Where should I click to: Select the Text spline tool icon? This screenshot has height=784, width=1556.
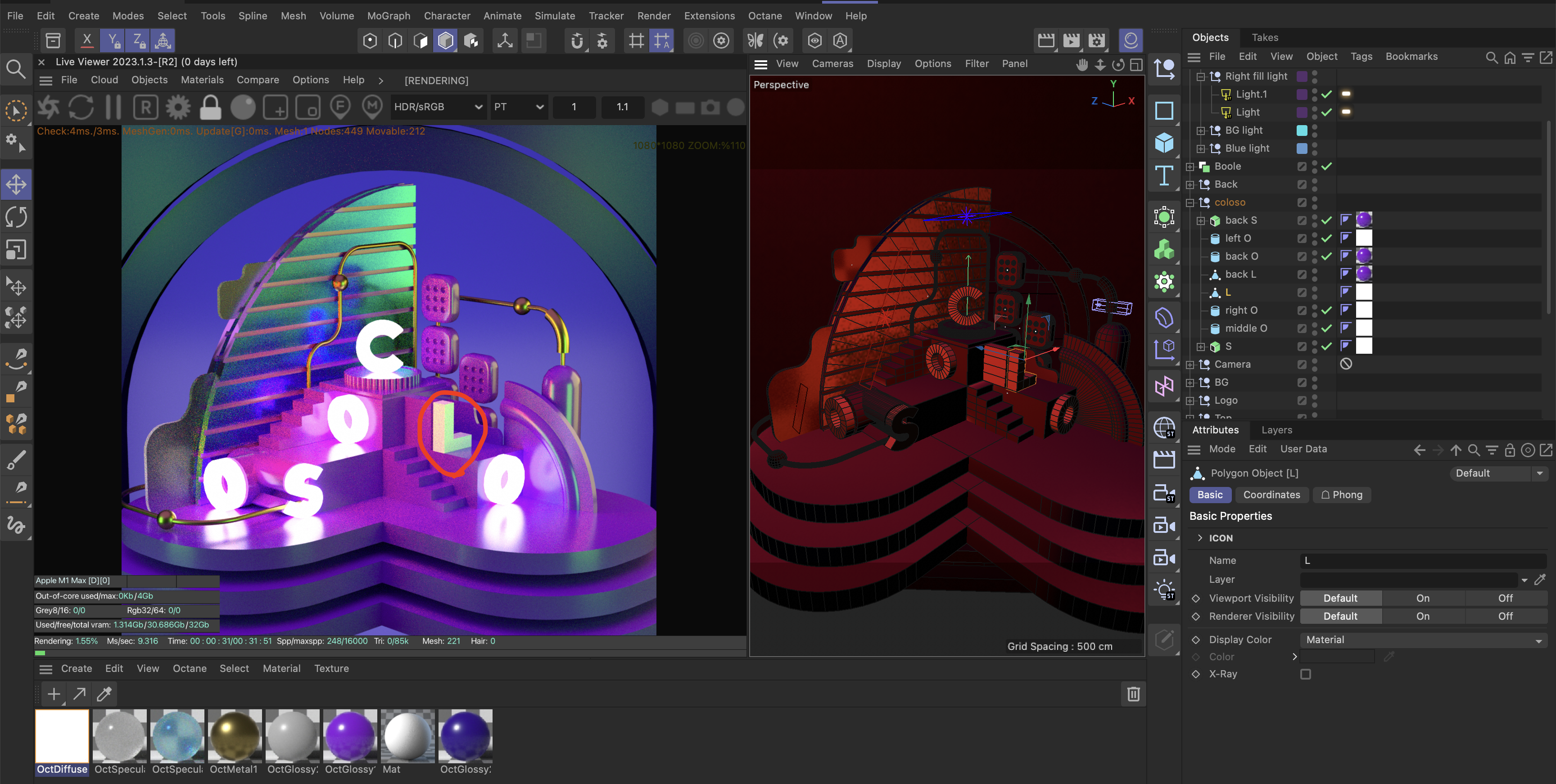[x=1164, y=176]
